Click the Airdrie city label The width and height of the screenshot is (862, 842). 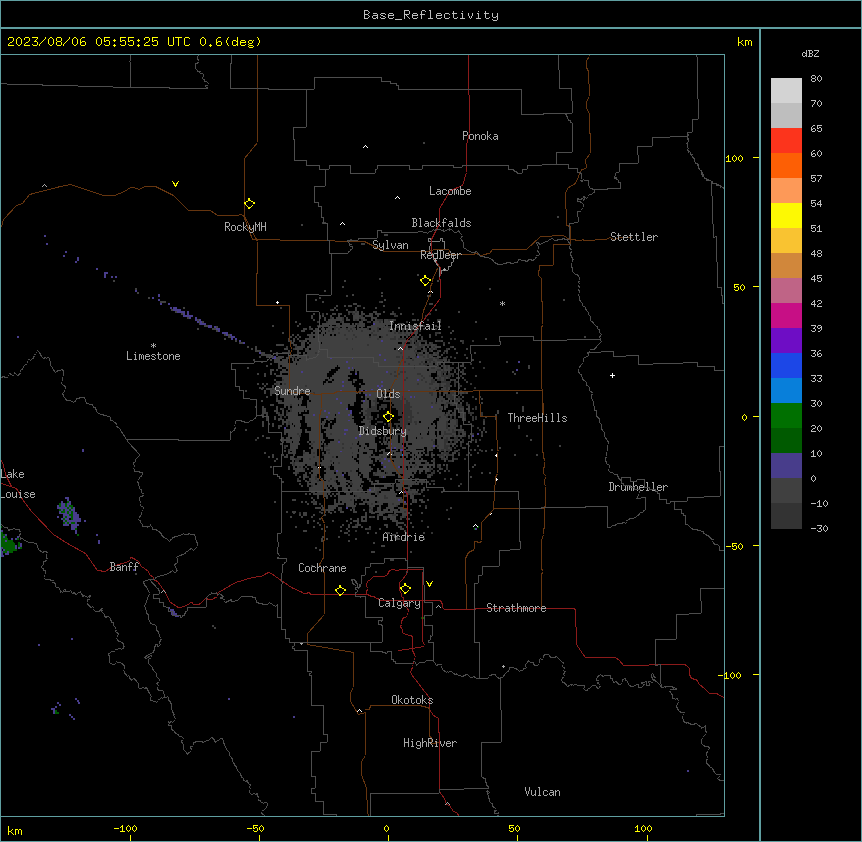[x=404, y=537]
